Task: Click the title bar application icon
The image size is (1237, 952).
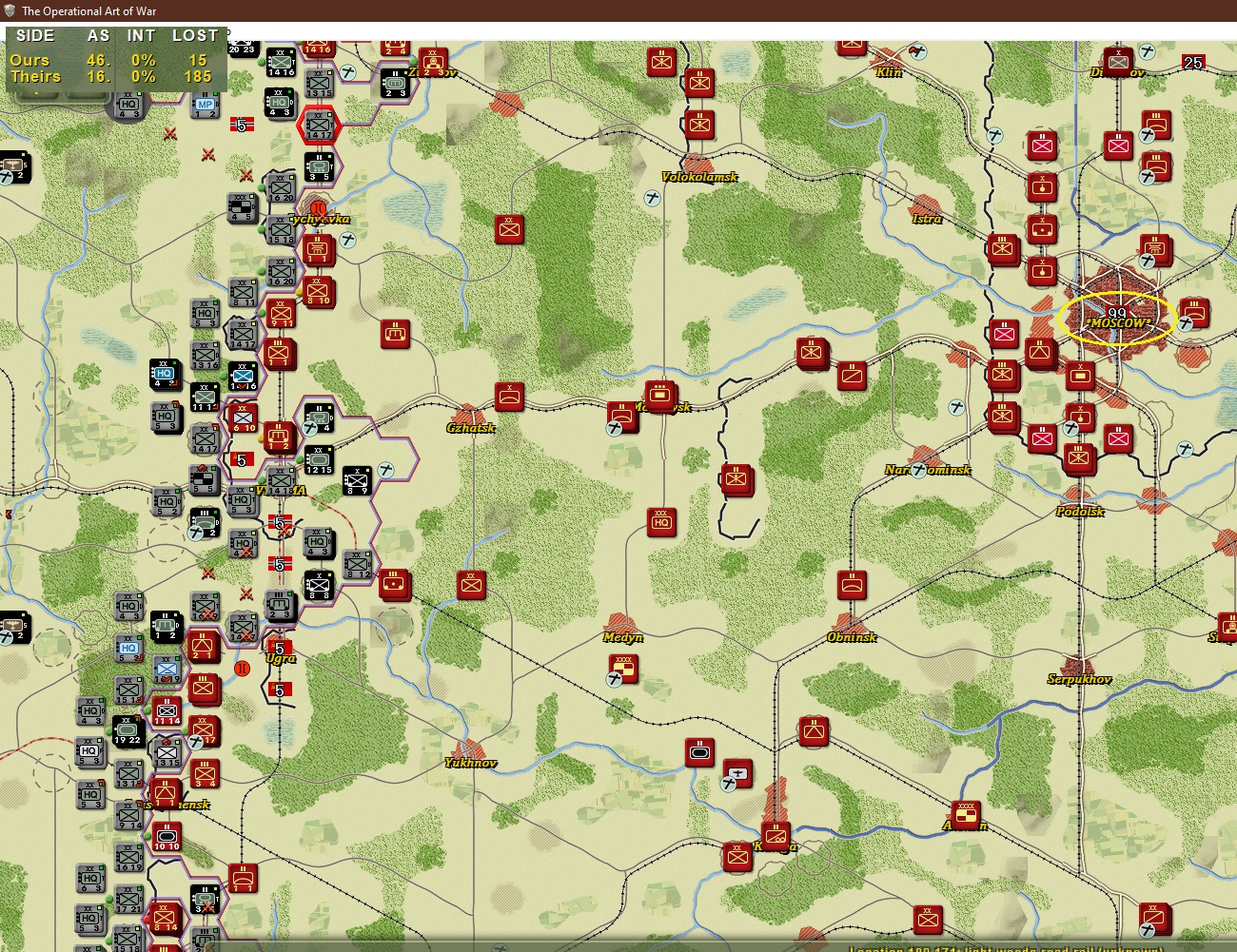Action: tap(10, 10)
